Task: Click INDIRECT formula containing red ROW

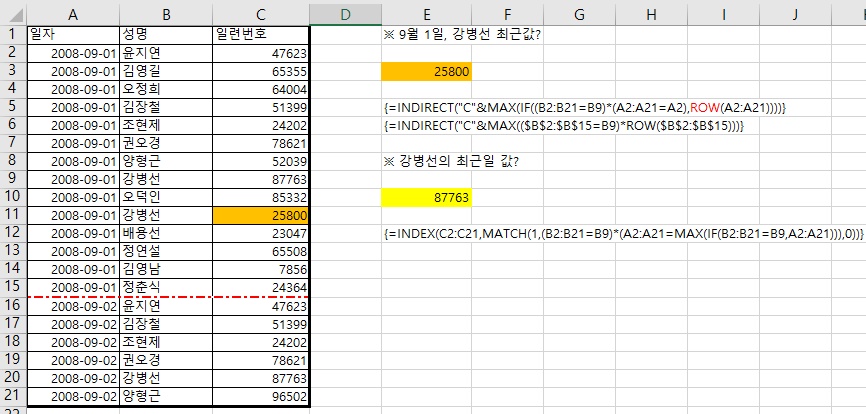Action: pyautogui.click(x=584, y=108)
